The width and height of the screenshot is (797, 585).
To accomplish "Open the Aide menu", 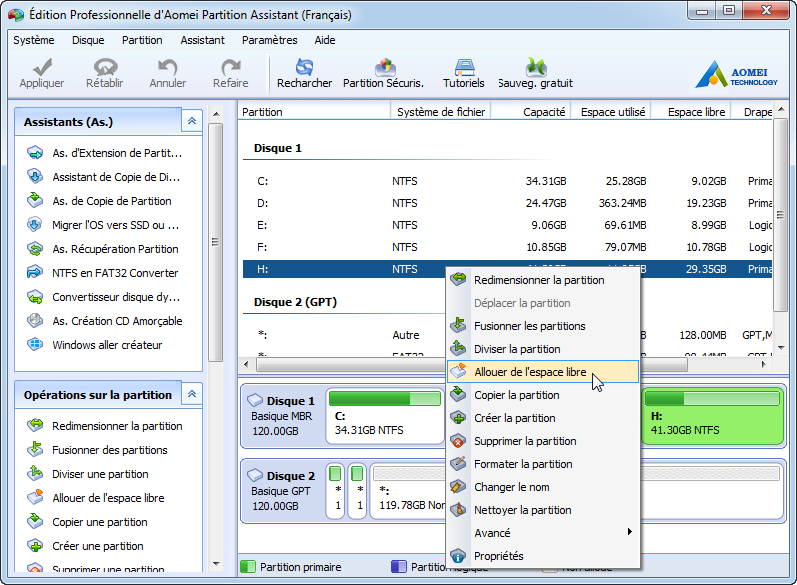I will tap(324, 40).
